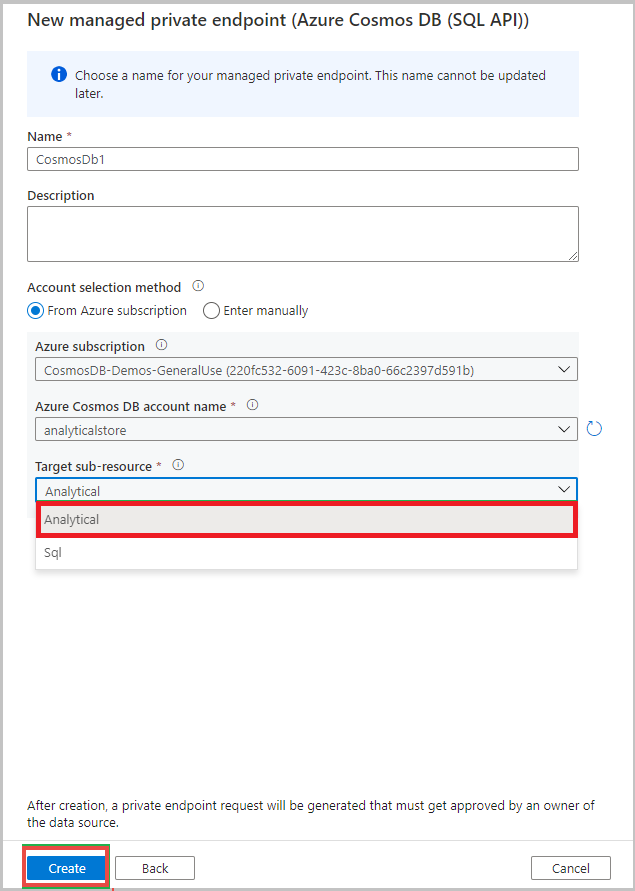Select the Sql sub-resource option

[305, 551]
